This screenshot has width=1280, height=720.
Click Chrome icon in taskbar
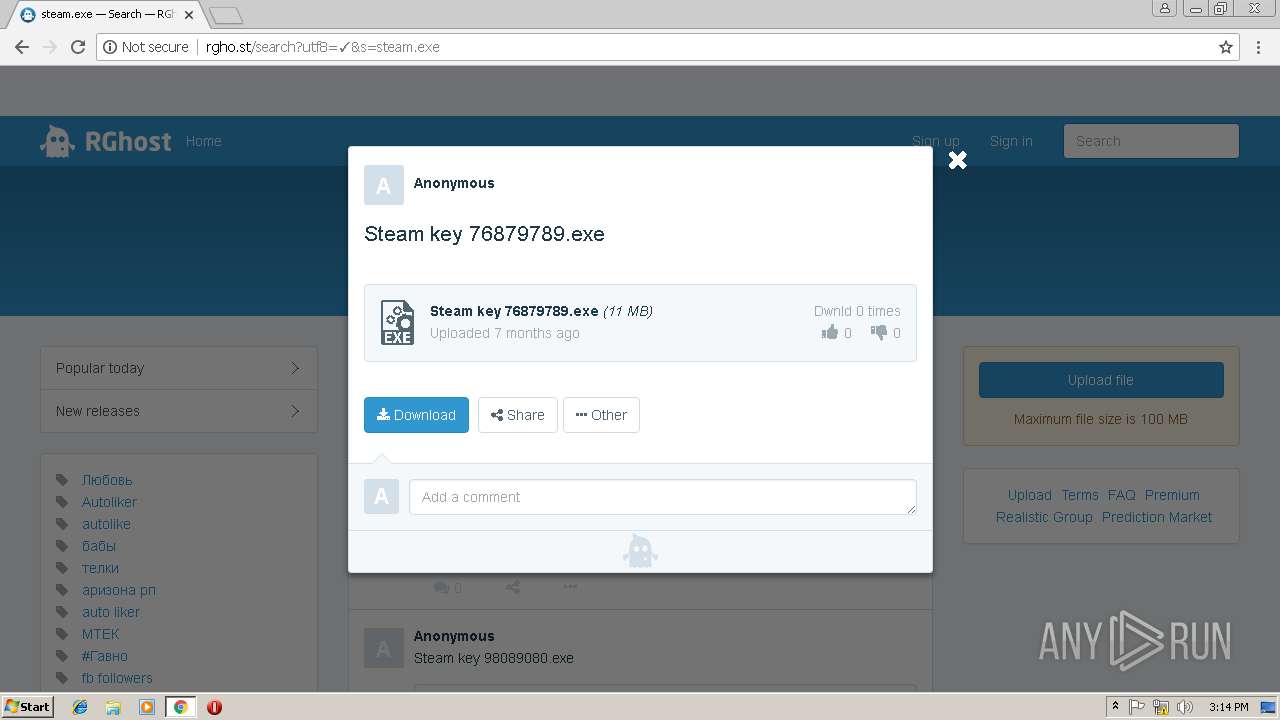pos(180,707)
